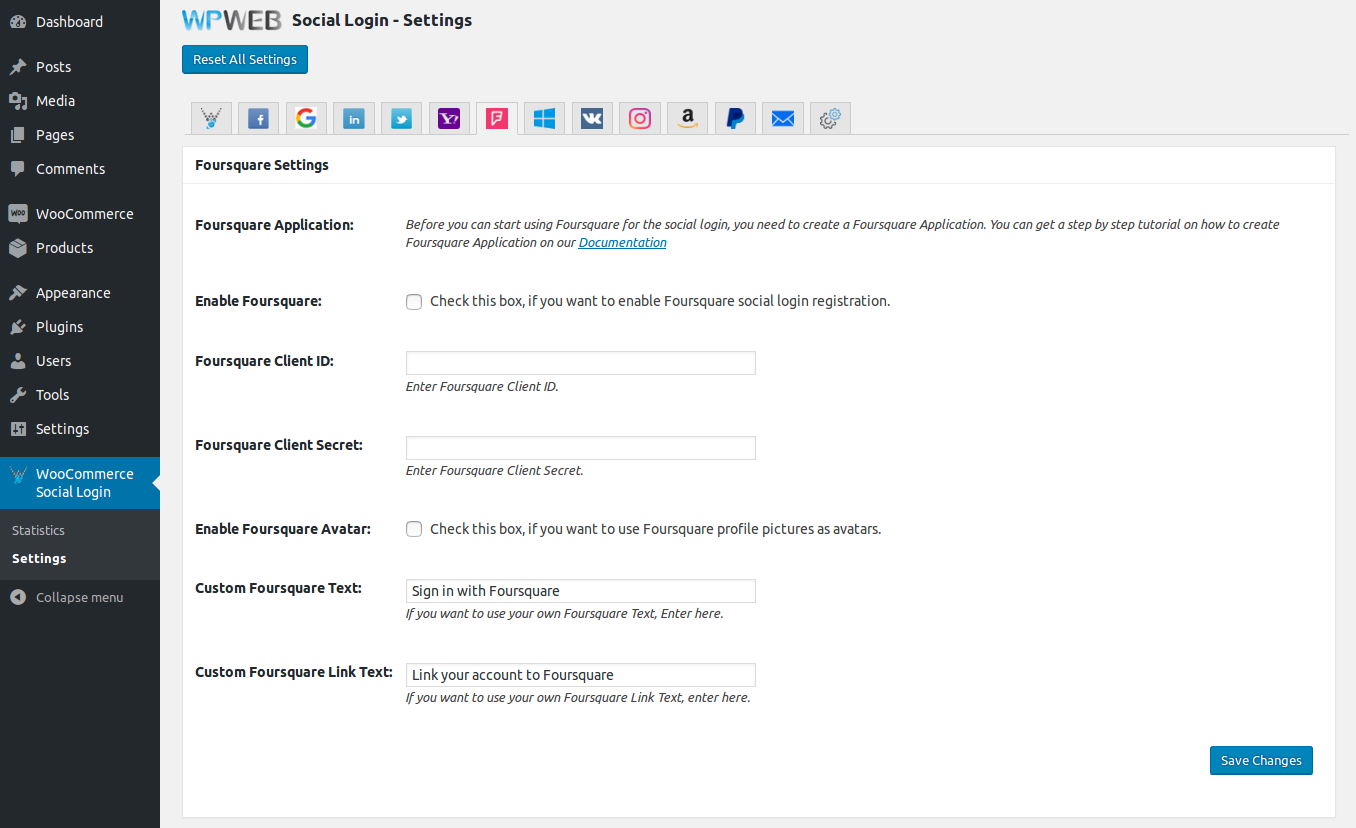The image size is (1356, 828).
Task: Select the Instagram tab icon
Action: (x=640, y=119)
